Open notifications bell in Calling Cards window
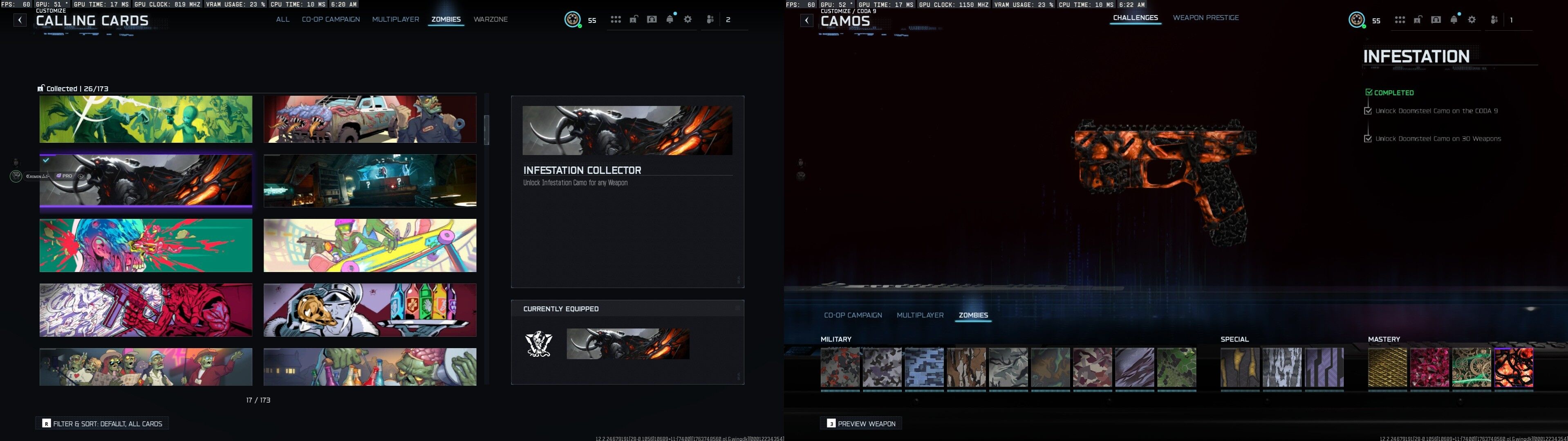Viewport: 1568px width, 441px height. (x=670, y=20)
